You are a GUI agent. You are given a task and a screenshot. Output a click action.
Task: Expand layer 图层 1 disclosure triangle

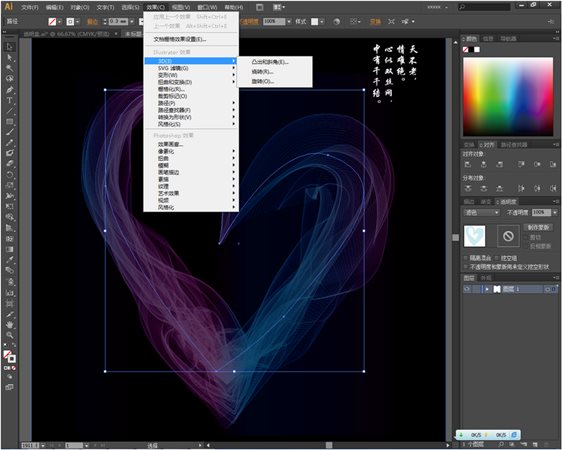487,289
